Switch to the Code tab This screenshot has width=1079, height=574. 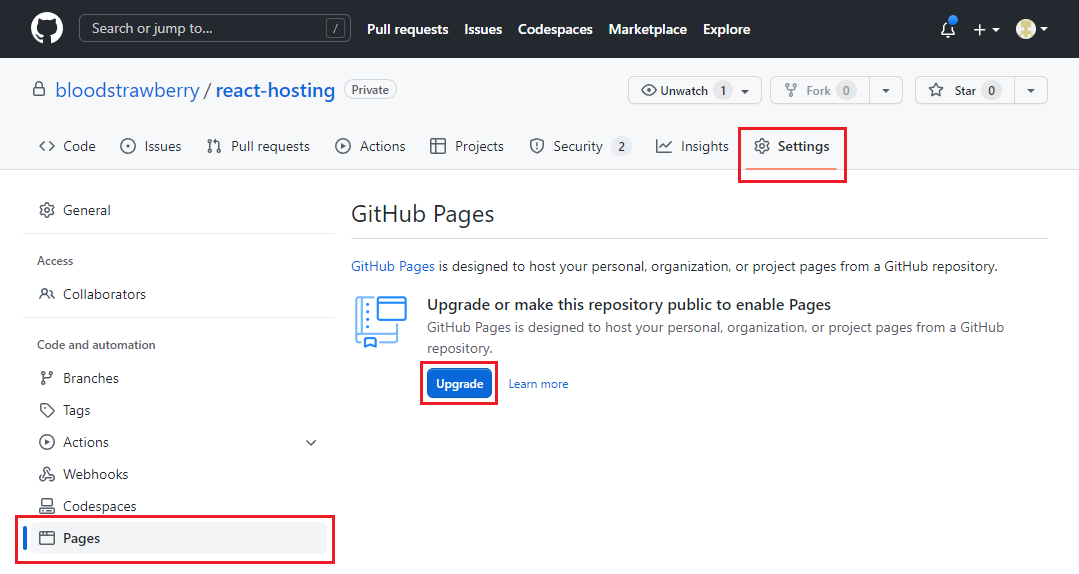(x=67, y=147)
